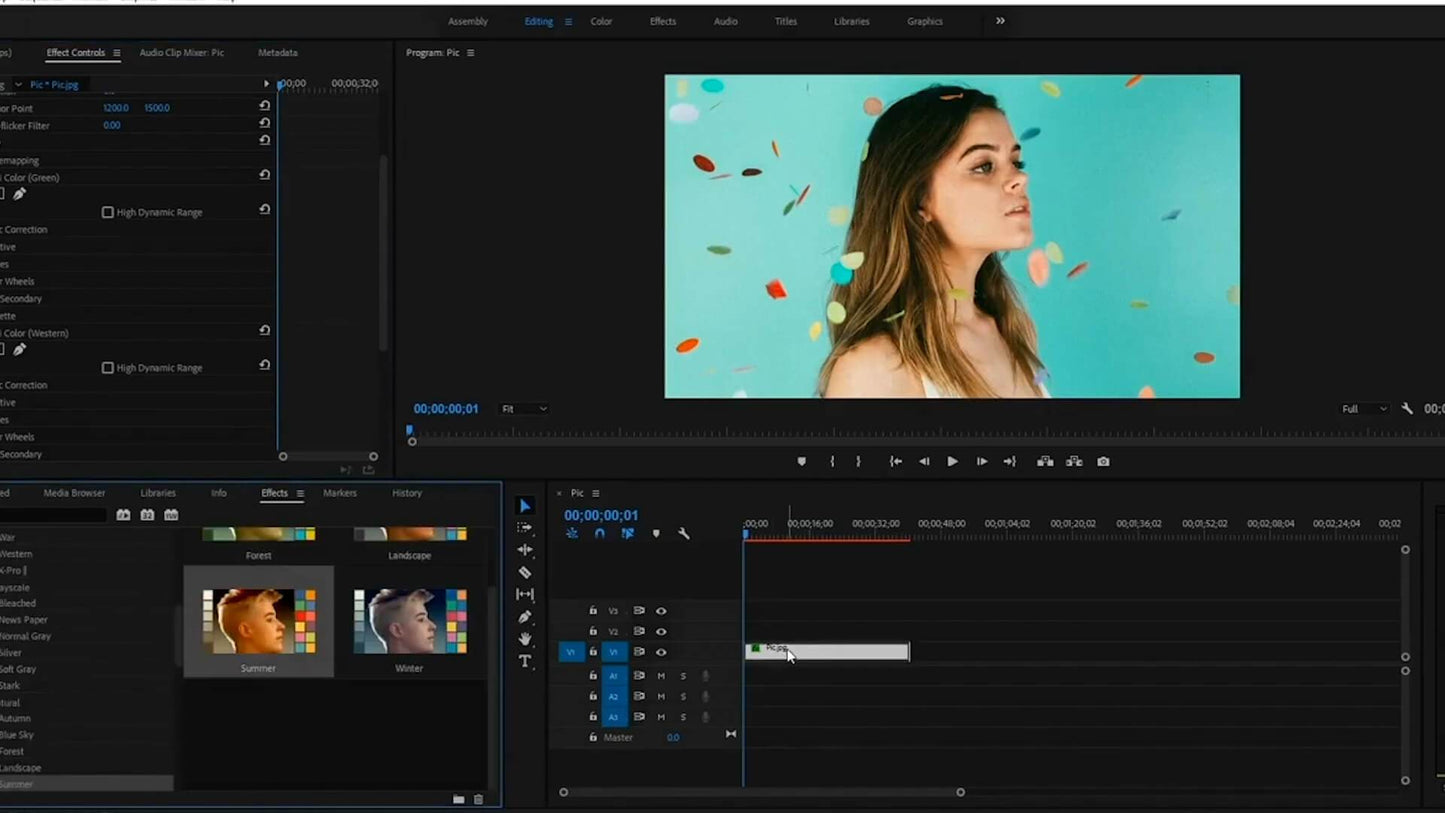Edit the Anchor Point value 1200.0
Viewport: 1445px width, 813px height.
[115, 107]
